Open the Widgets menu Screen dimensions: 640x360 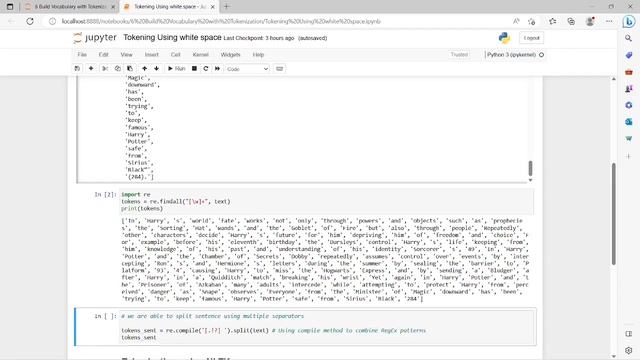click(231, 55)
